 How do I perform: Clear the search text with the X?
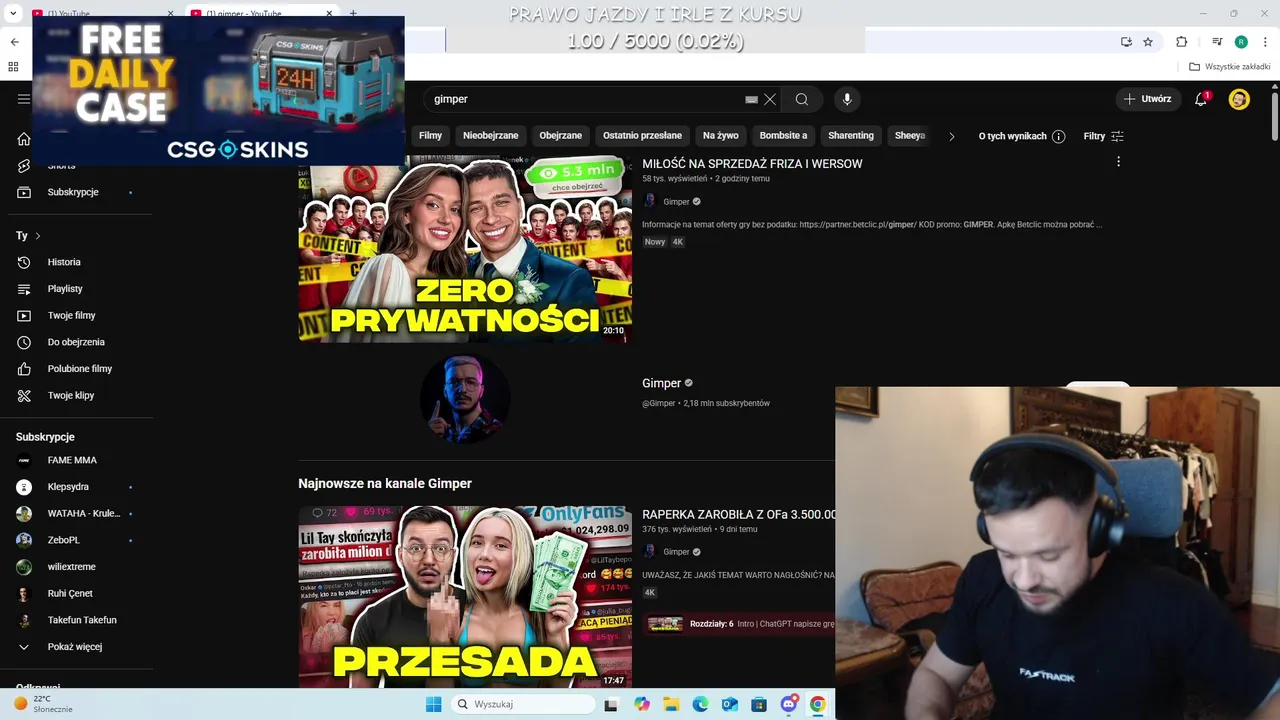770,99
